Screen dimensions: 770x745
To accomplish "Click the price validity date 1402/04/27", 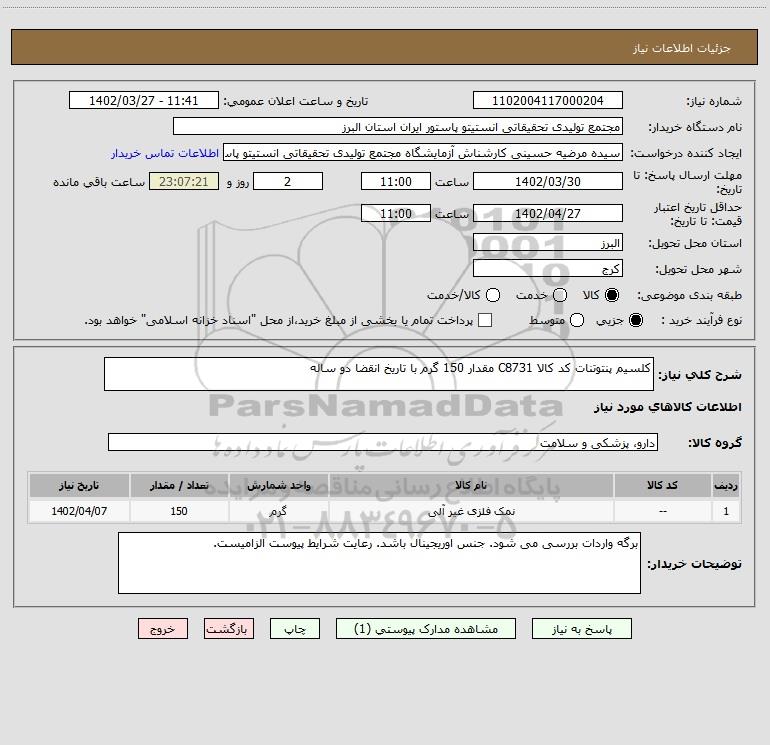I will coord(548,214).
